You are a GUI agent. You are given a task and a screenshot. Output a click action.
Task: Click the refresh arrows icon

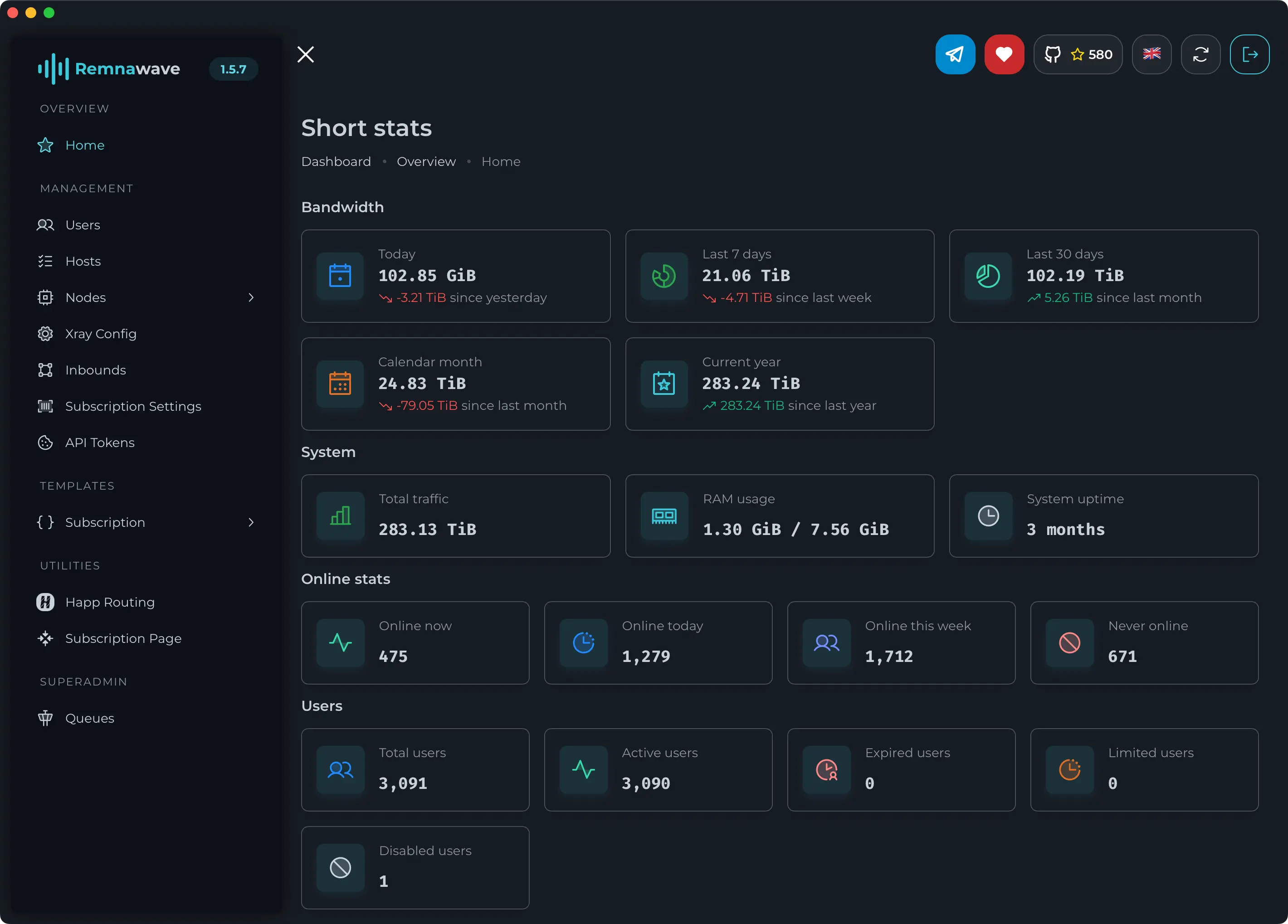tap(1200, 54)
